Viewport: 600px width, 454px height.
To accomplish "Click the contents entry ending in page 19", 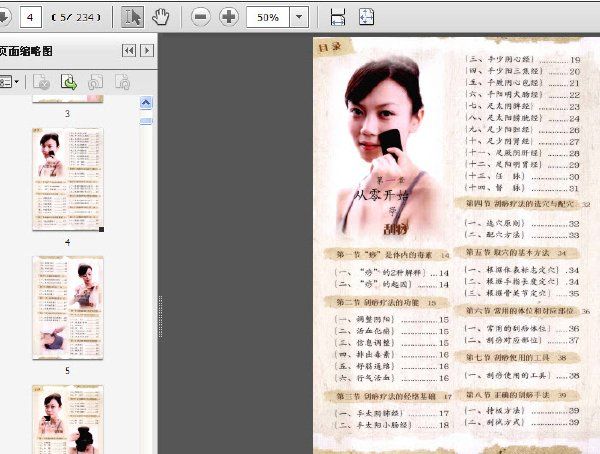I will [x=523, y=60].
